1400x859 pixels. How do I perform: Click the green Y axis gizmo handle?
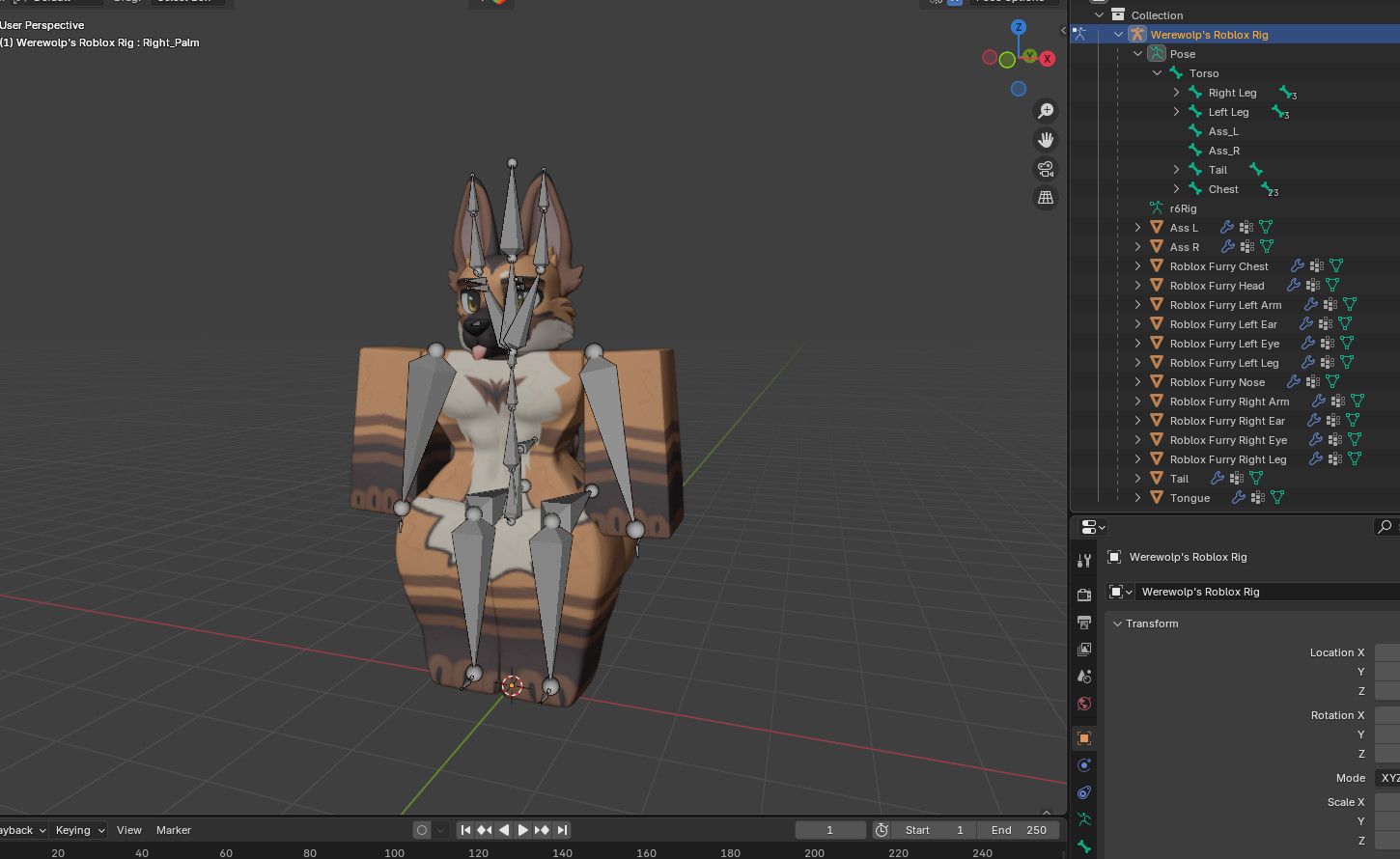(x=1030, y=56)
